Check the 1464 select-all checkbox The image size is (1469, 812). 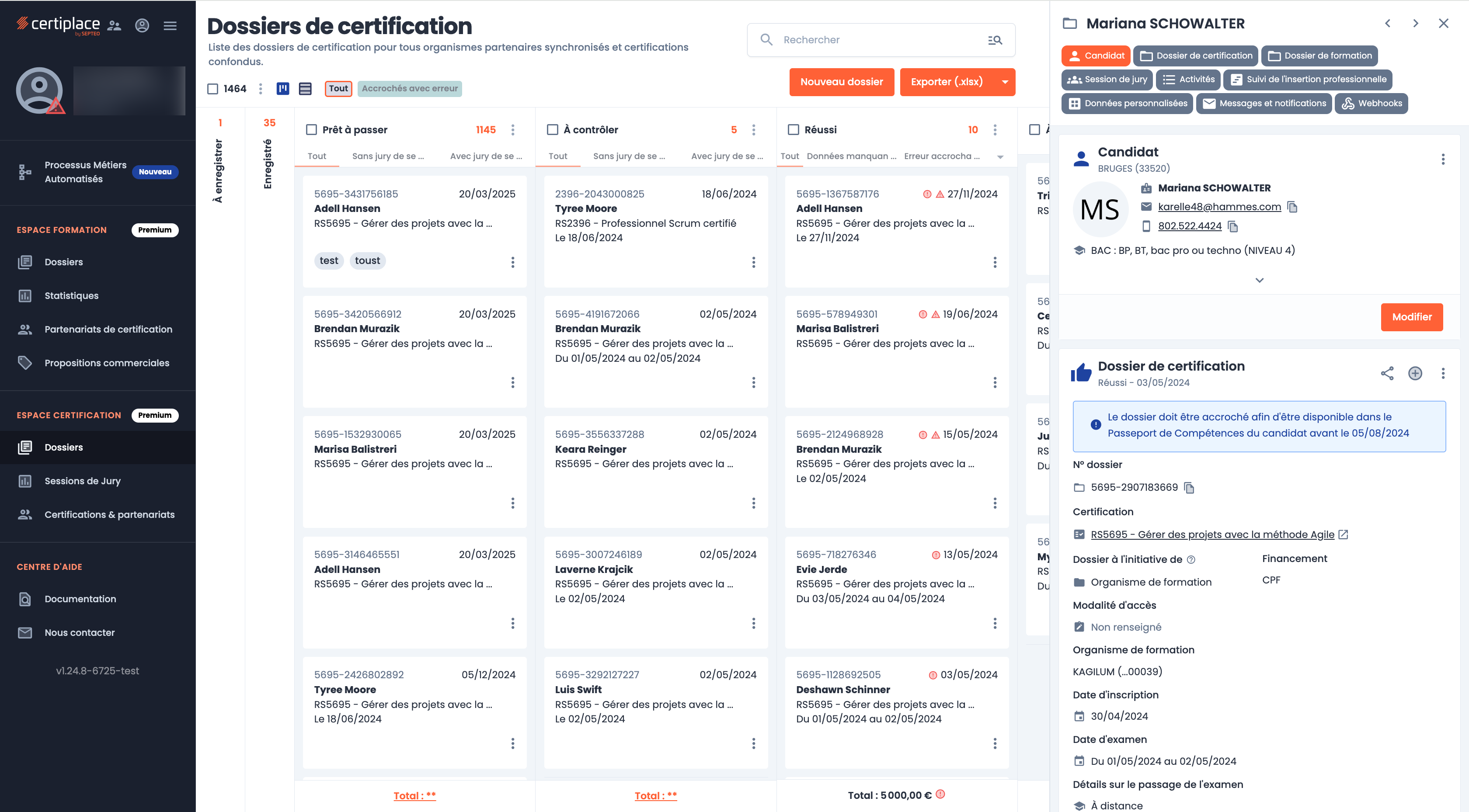tap(213, 88)
